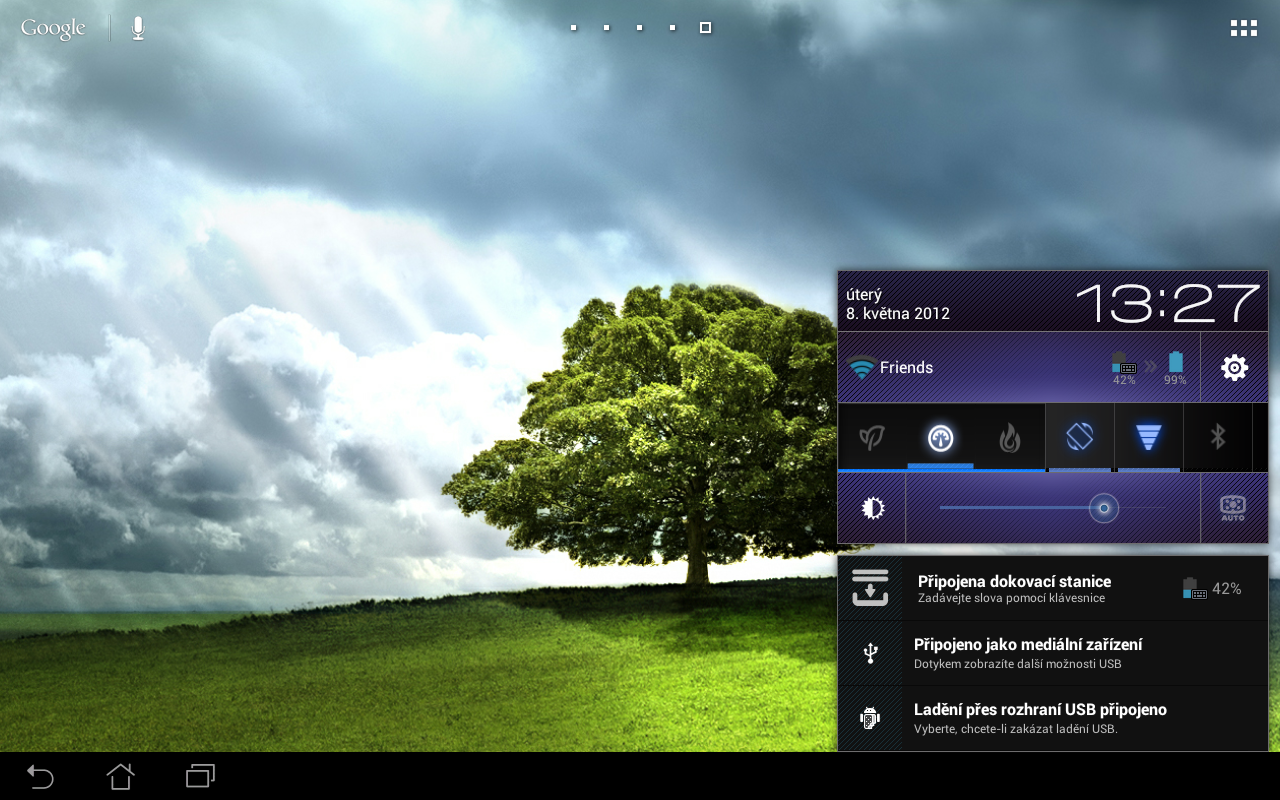Enable Bluetooth from quick settings

tap(1218, 437)
